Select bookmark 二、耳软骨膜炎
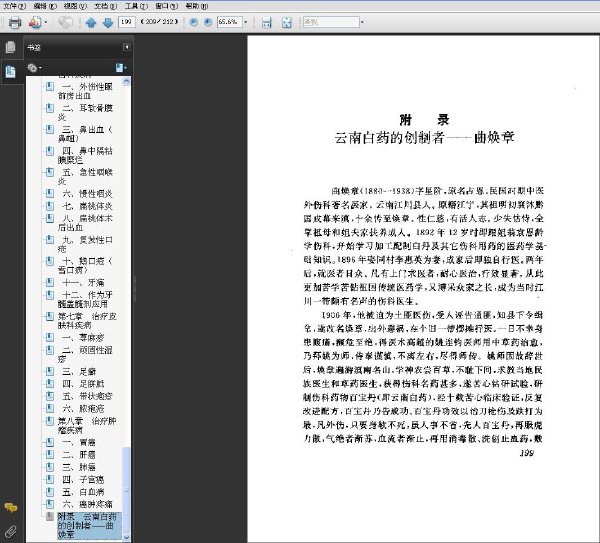 pyautogui.click(x=85, y=113)
